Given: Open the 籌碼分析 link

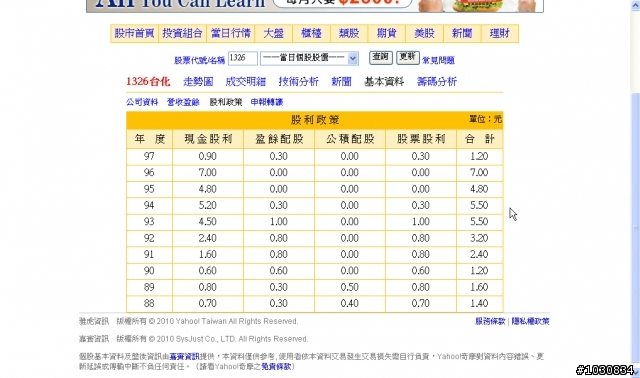Looking at the screenshot, I should tap(437, 82).
